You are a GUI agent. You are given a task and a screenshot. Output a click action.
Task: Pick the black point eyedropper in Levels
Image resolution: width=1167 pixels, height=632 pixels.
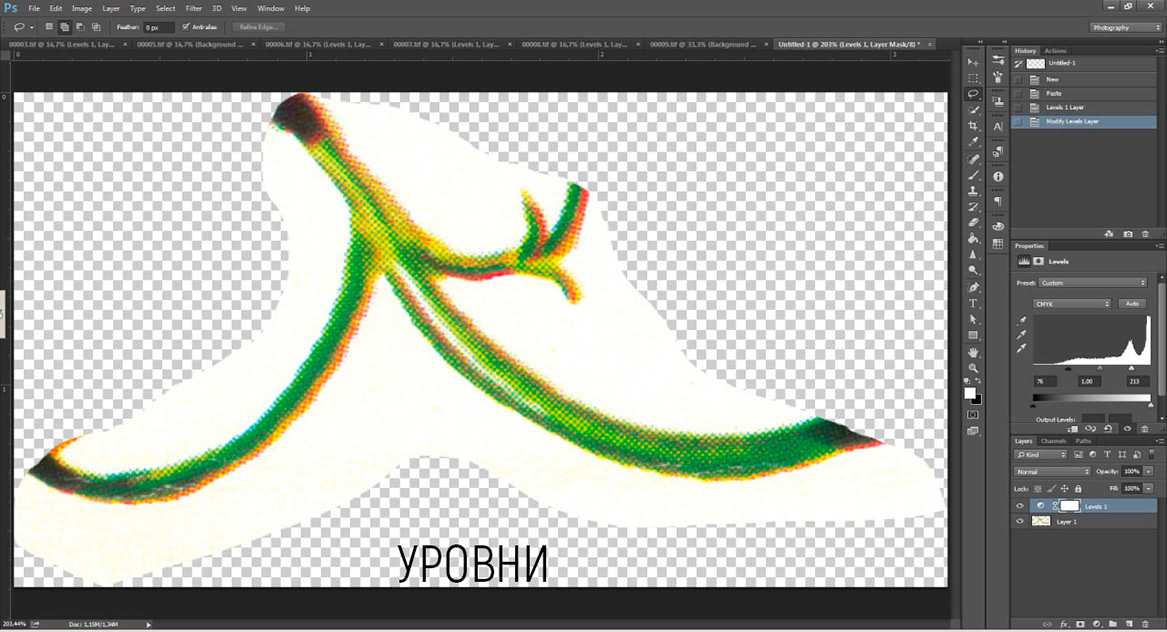tap(1022, 321)
